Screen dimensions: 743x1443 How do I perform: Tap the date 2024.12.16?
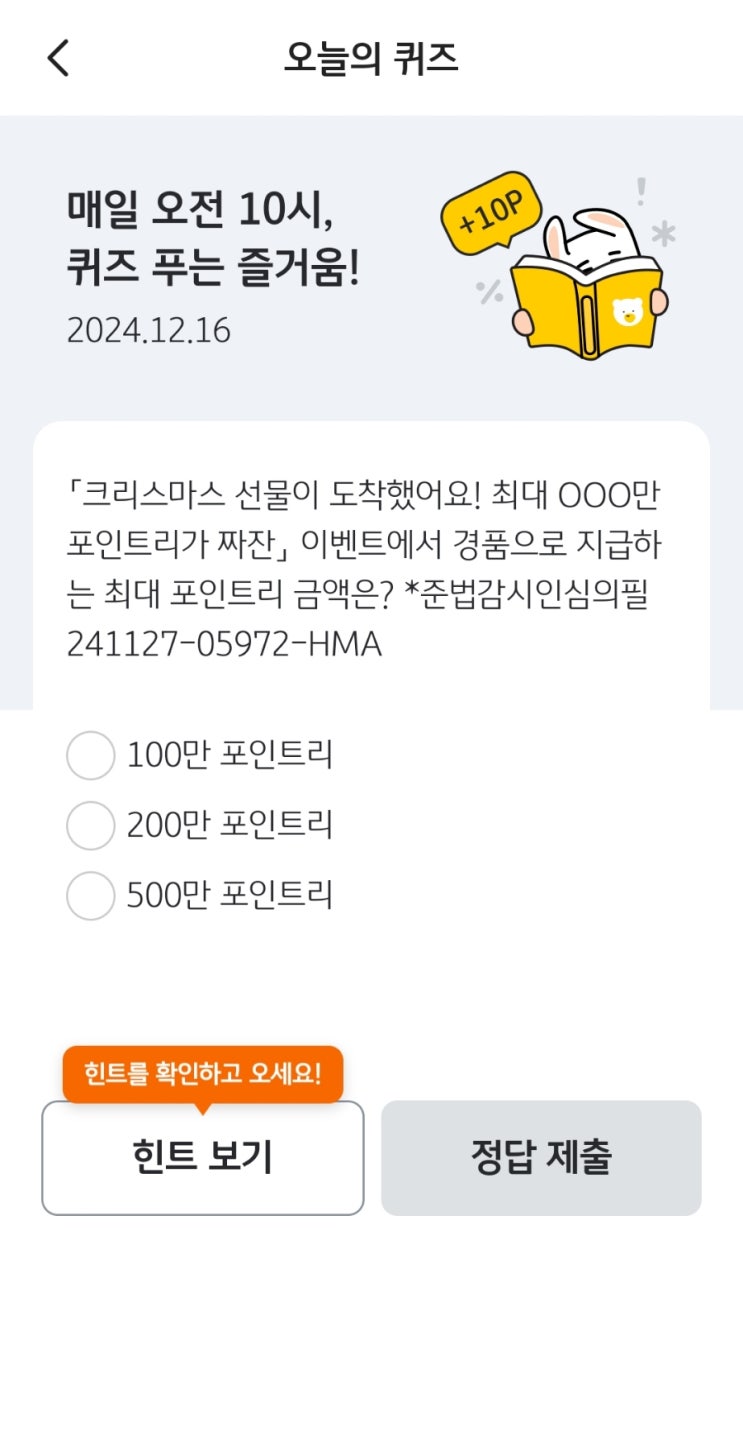pyautogui.click(x=149, y=330)
